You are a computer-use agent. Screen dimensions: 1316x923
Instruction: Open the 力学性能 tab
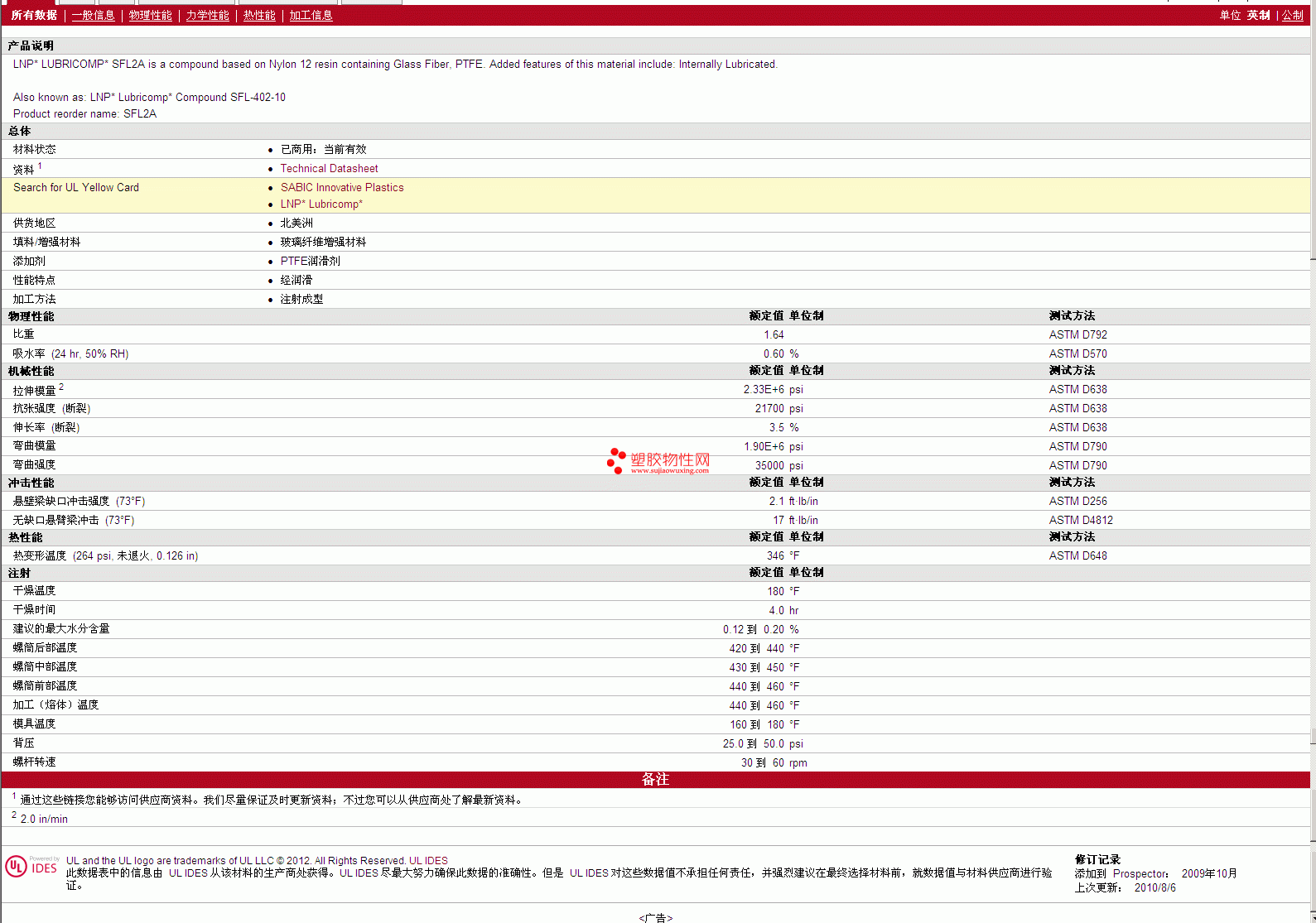[207, 16]
